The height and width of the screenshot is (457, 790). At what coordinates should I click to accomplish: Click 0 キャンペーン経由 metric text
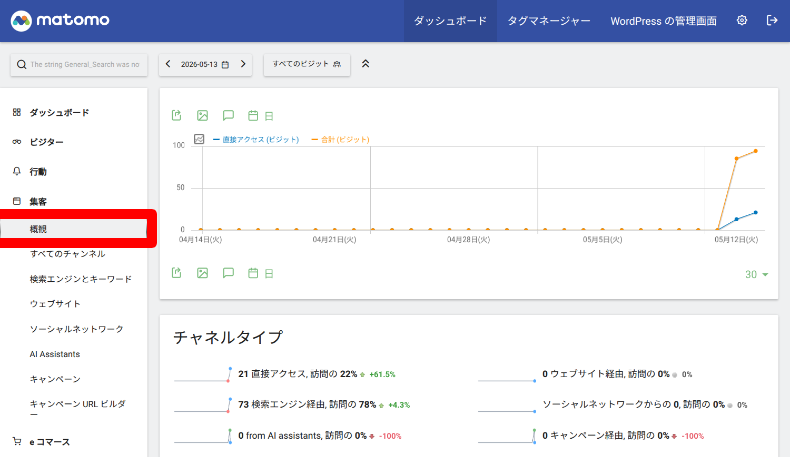tap(606, 435)
